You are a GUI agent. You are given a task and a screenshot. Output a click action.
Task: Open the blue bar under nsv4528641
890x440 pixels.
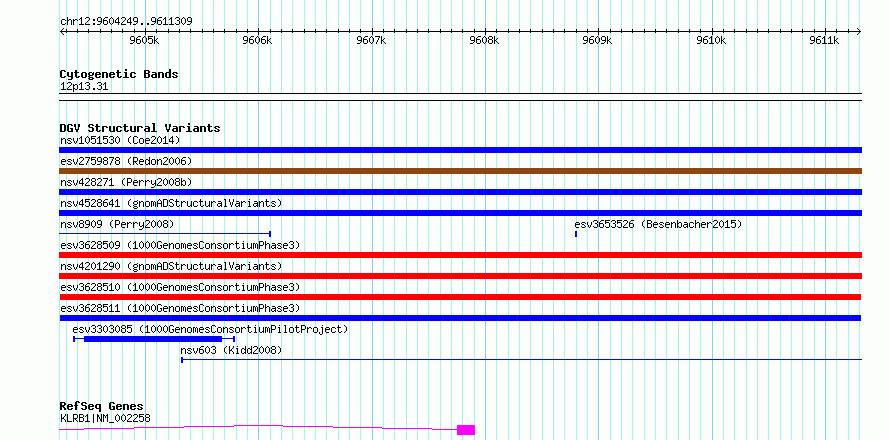coord(460,213)
